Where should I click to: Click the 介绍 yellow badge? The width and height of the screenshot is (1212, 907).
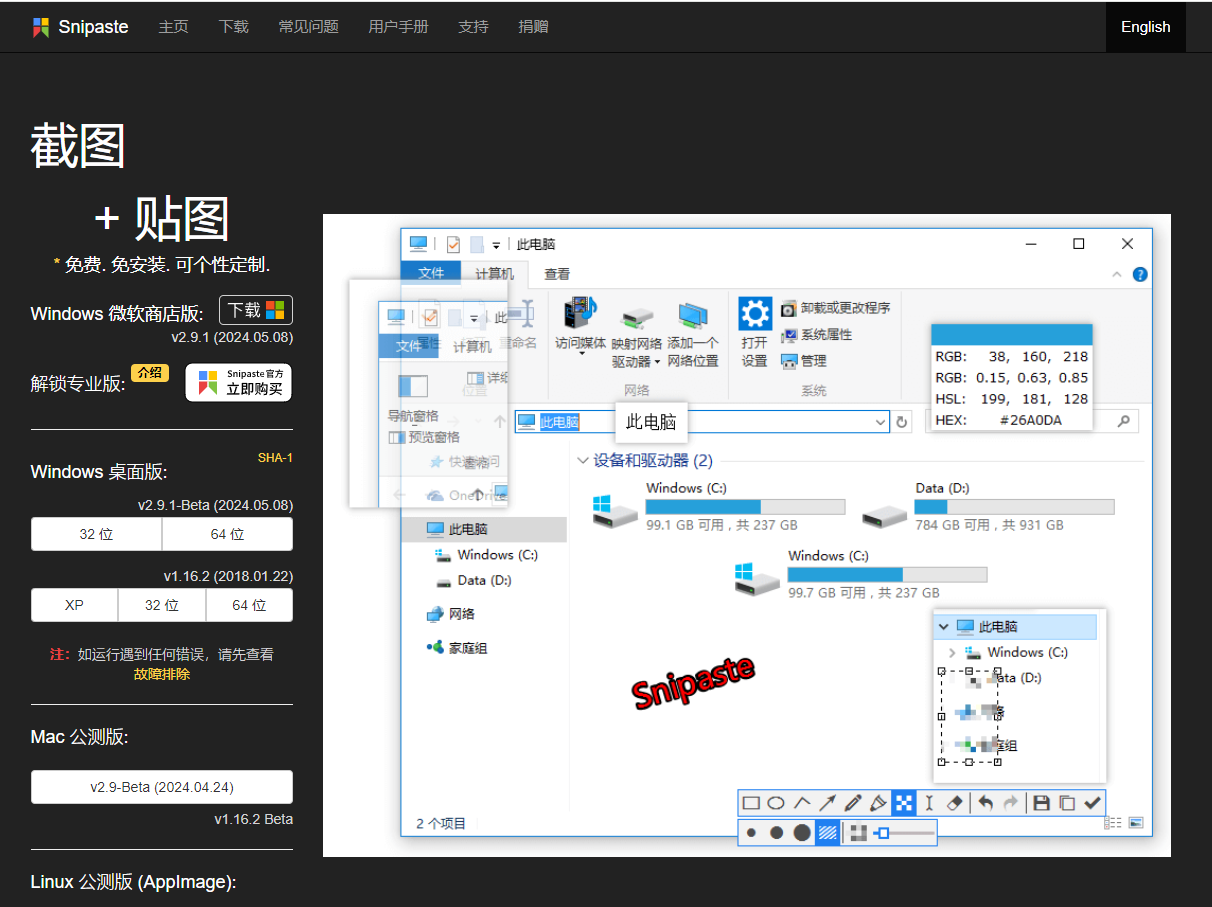click(x=150, y=373)
